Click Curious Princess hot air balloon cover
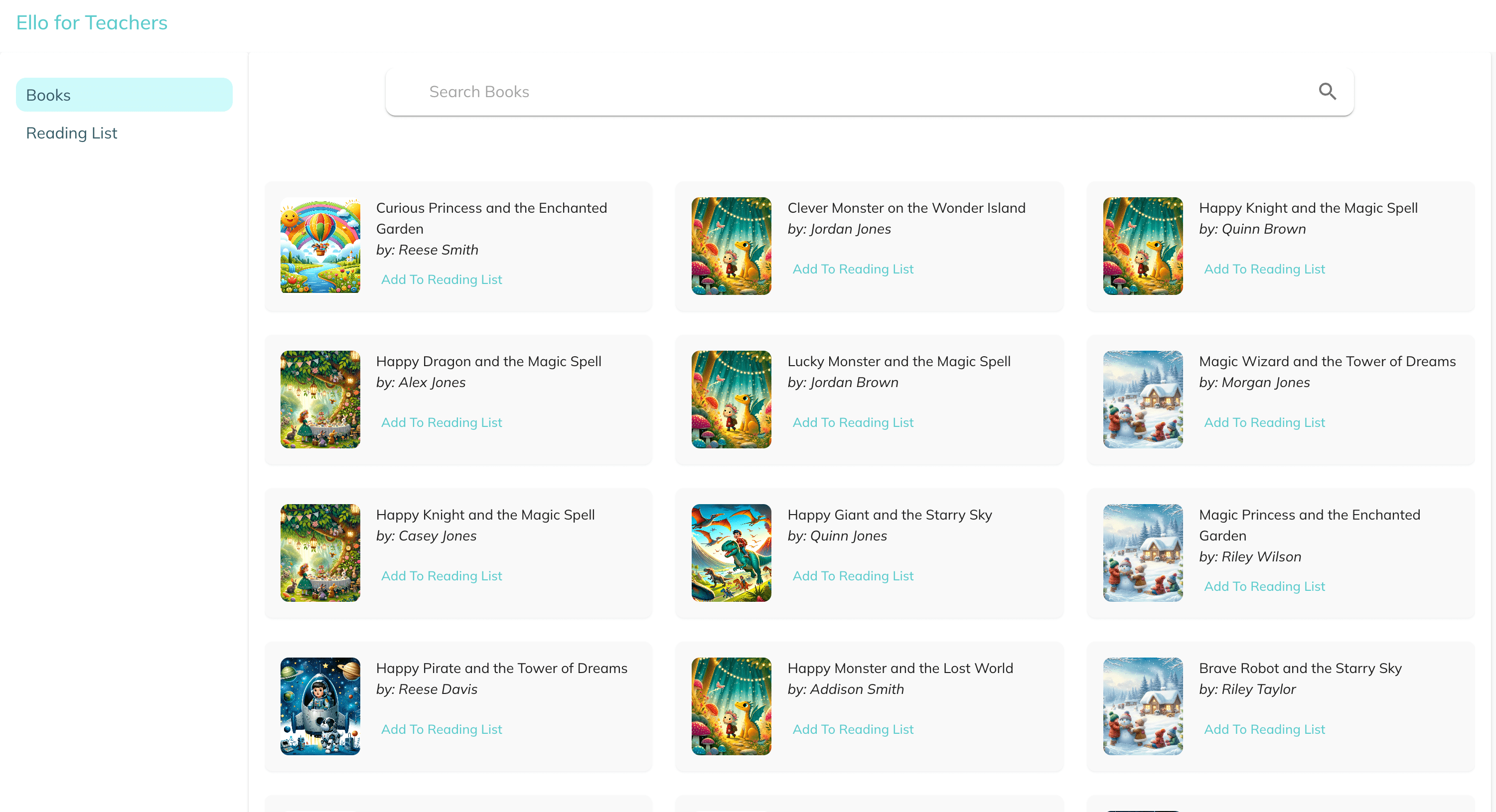The image size is (1496, 812). (320, 246)
